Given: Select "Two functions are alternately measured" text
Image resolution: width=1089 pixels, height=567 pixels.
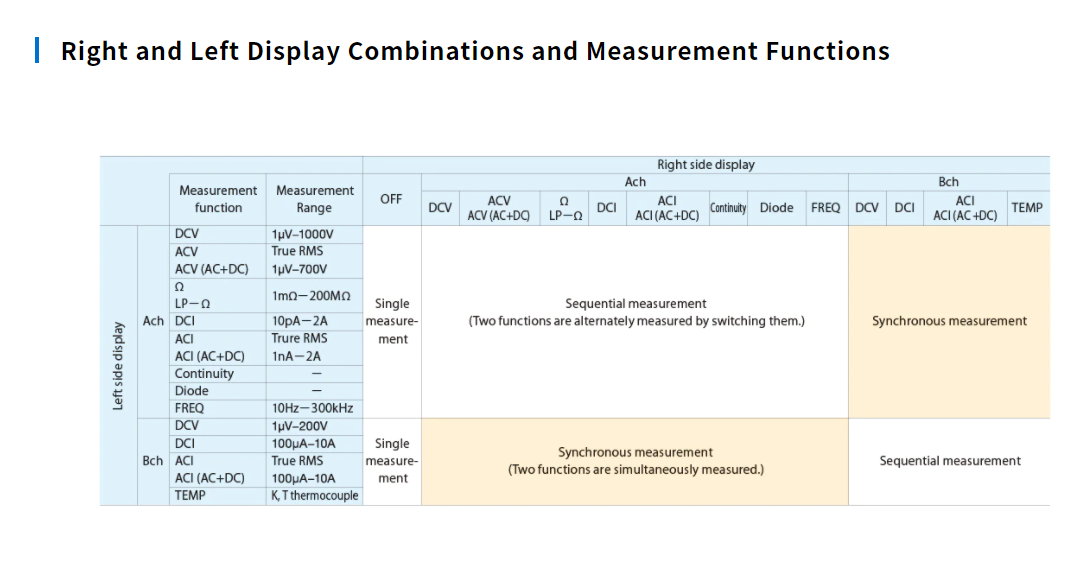Looking at the screenshot, I should point(636,321).
